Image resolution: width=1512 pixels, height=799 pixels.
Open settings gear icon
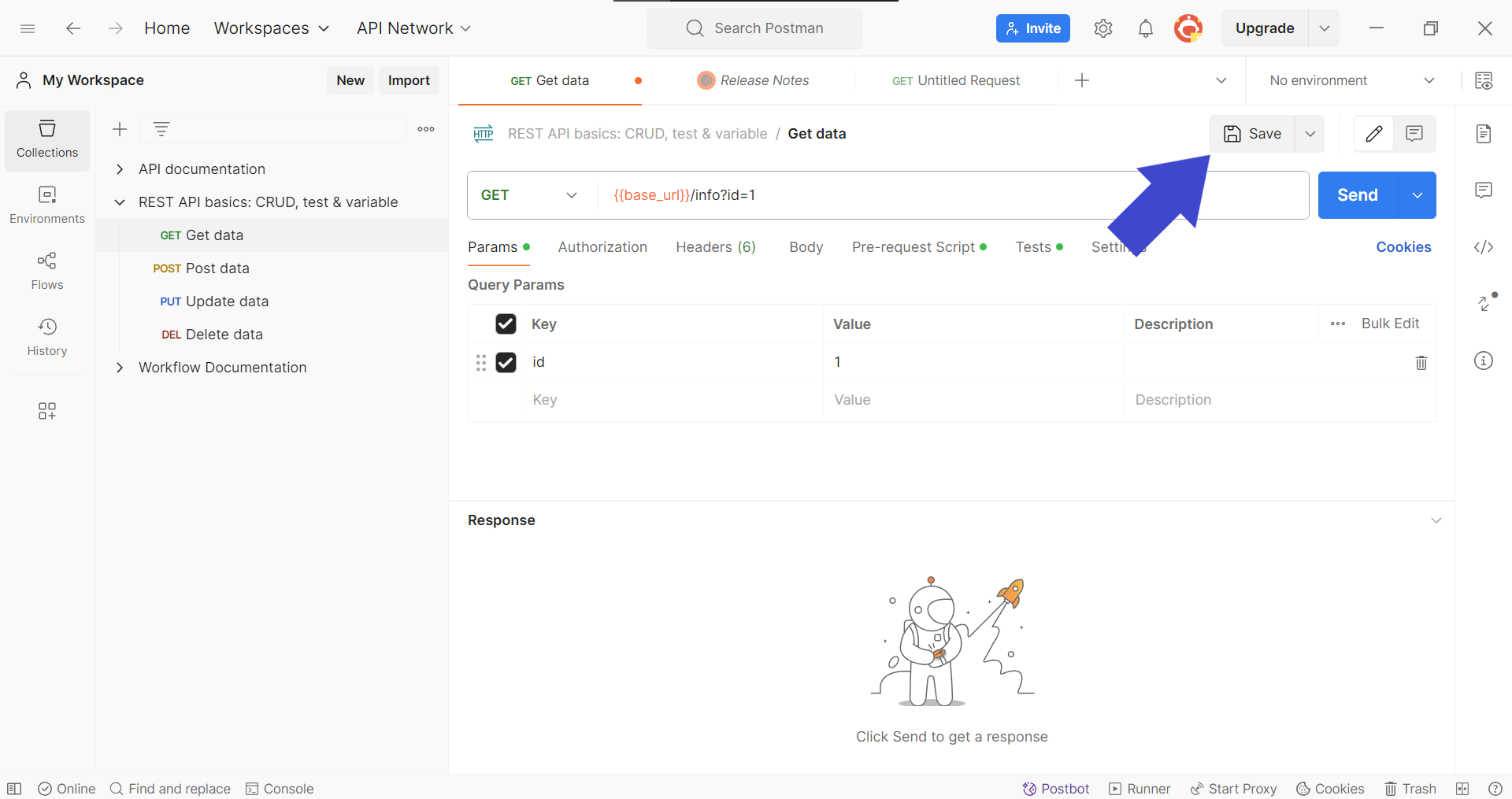coord(1103,28)
